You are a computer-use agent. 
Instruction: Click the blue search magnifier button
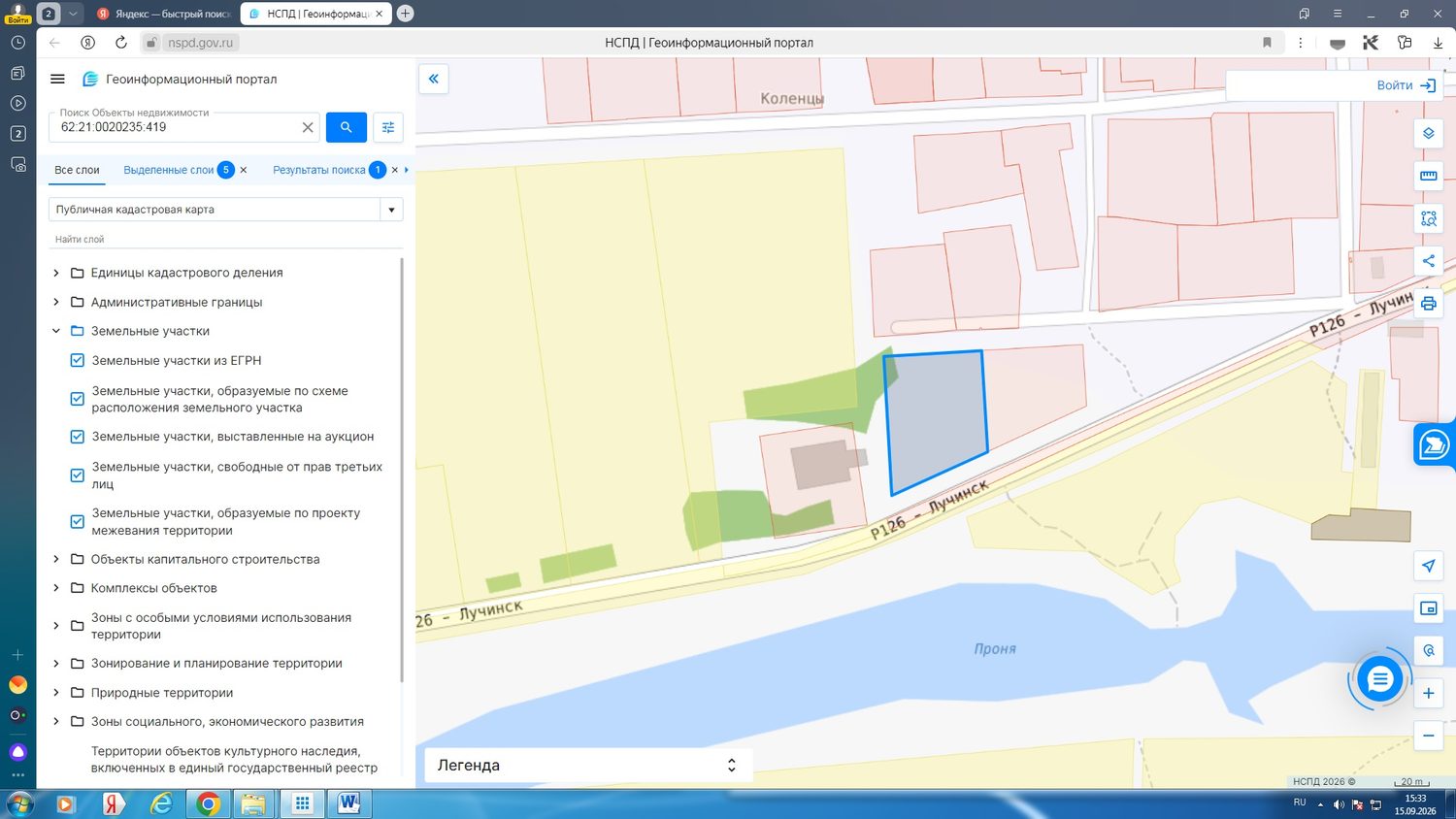coord(347,127)
